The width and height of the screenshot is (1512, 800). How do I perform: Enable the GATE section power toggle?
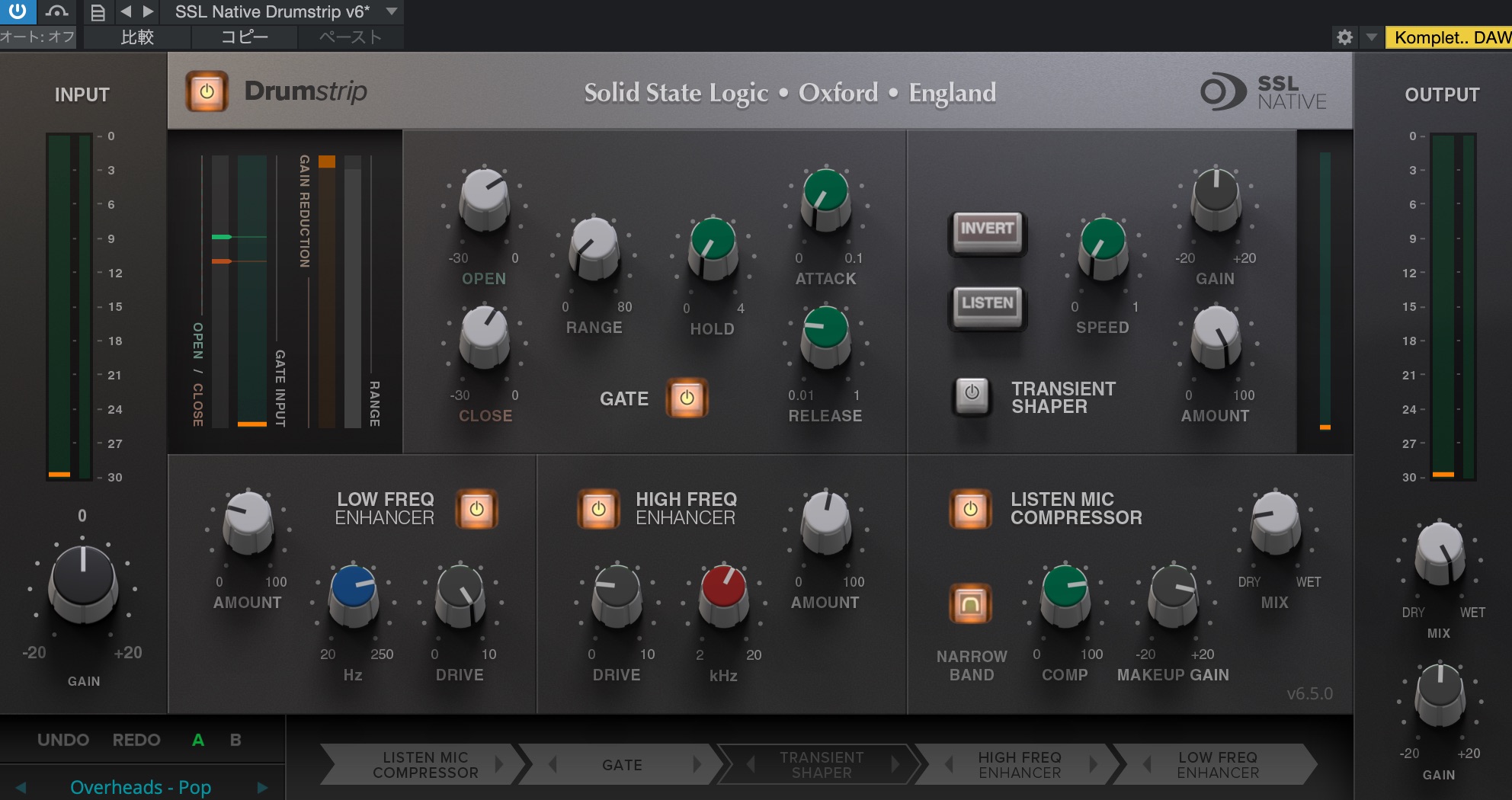pos(687,398)
